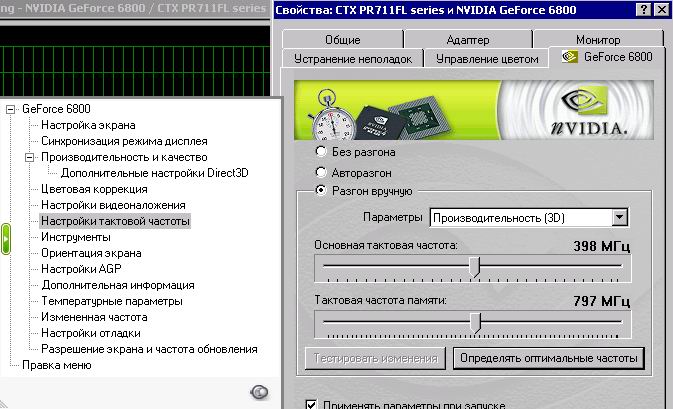The width and height of the screenshot is (673, 409).
Task: Select the Разгон вручную radio option
Action: pos(321,190)
